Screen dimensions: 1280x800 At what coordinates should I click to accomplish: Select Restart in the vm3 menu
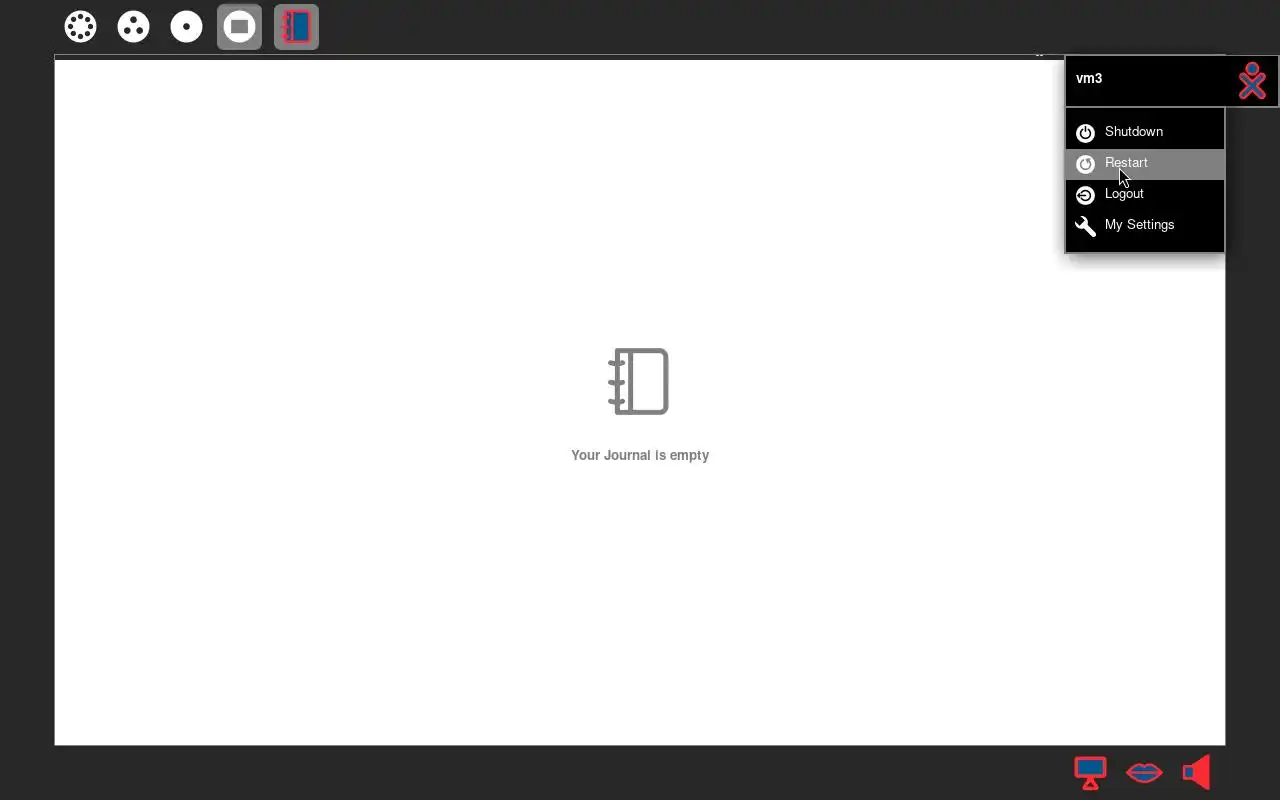tap(1145, 163)
